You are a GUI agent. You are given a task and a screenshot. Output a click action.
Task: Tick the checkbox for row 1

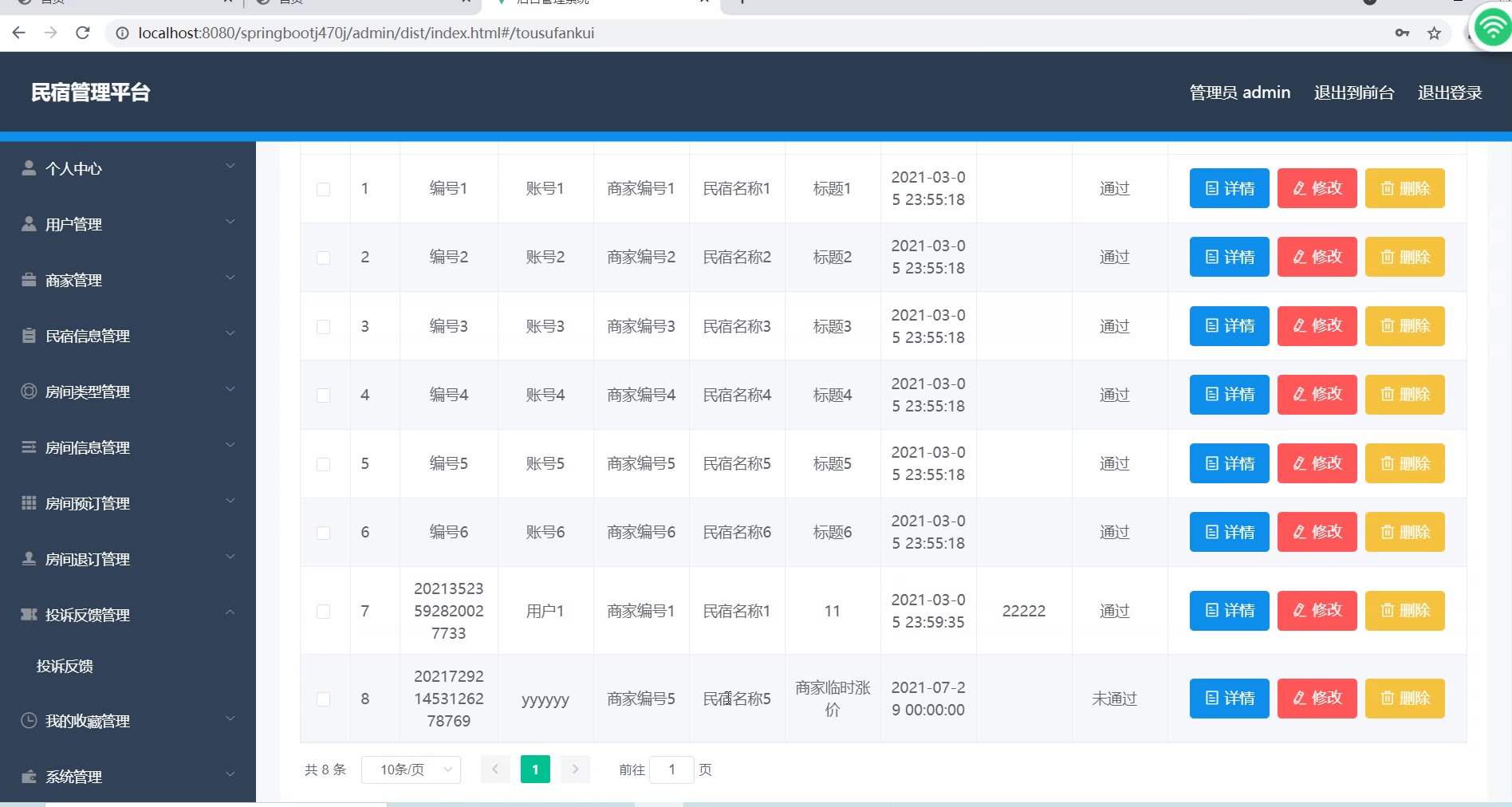point(323,189)
